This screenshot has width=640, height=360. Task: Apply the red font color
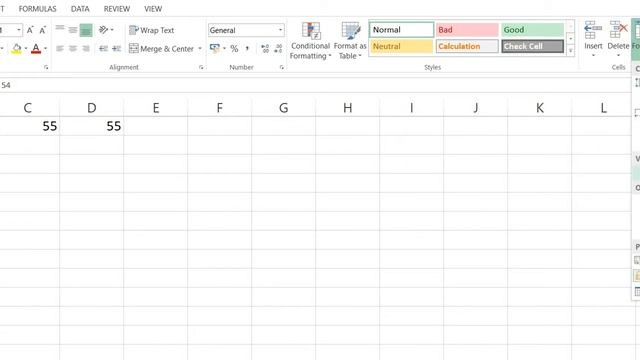(36, 49)
